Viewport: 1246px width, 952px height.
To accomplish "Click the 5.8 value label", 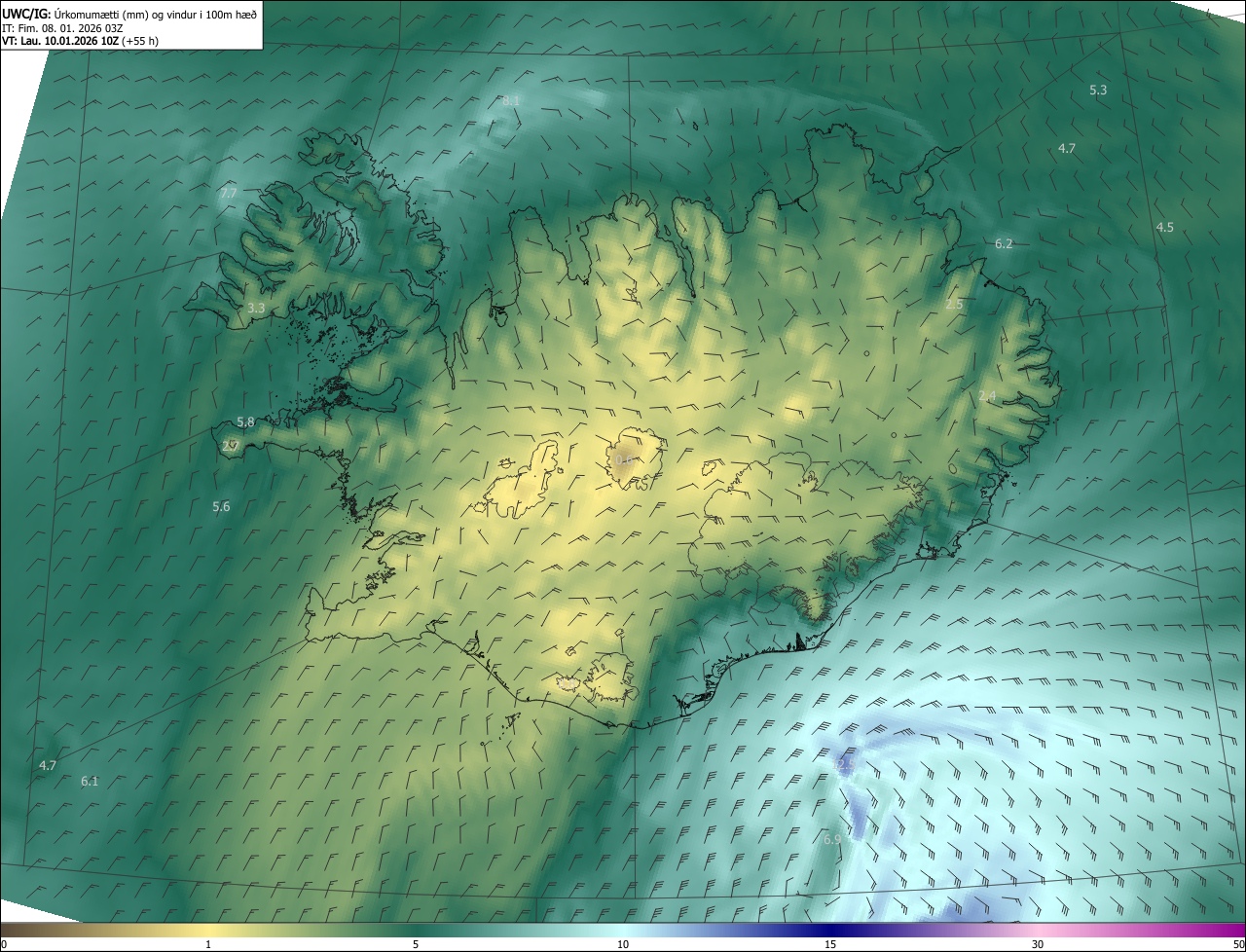I will (245, 422).
